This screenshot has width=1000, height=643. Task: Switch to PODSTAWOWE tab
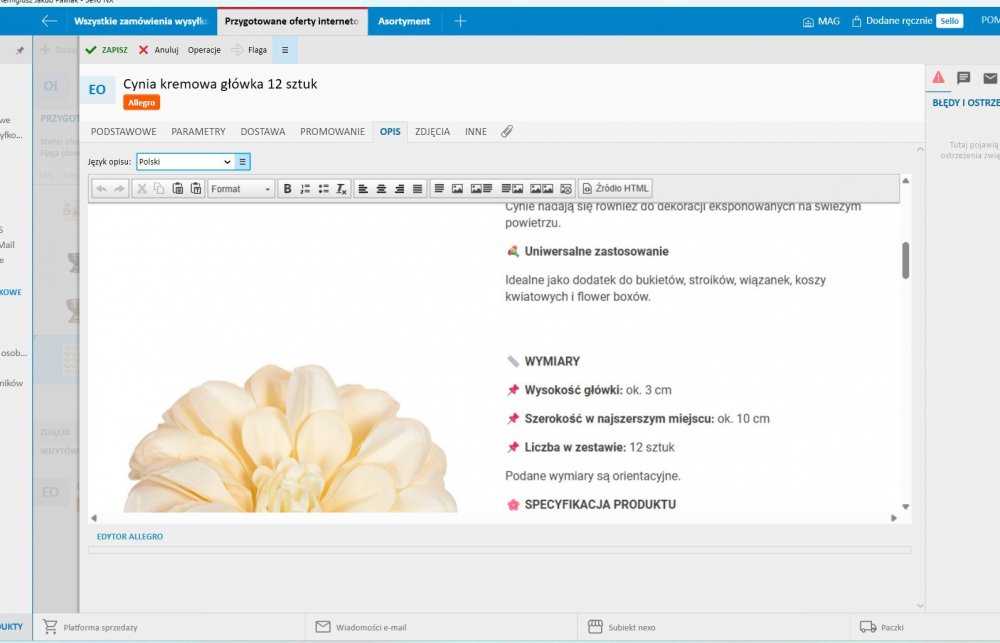123,131
